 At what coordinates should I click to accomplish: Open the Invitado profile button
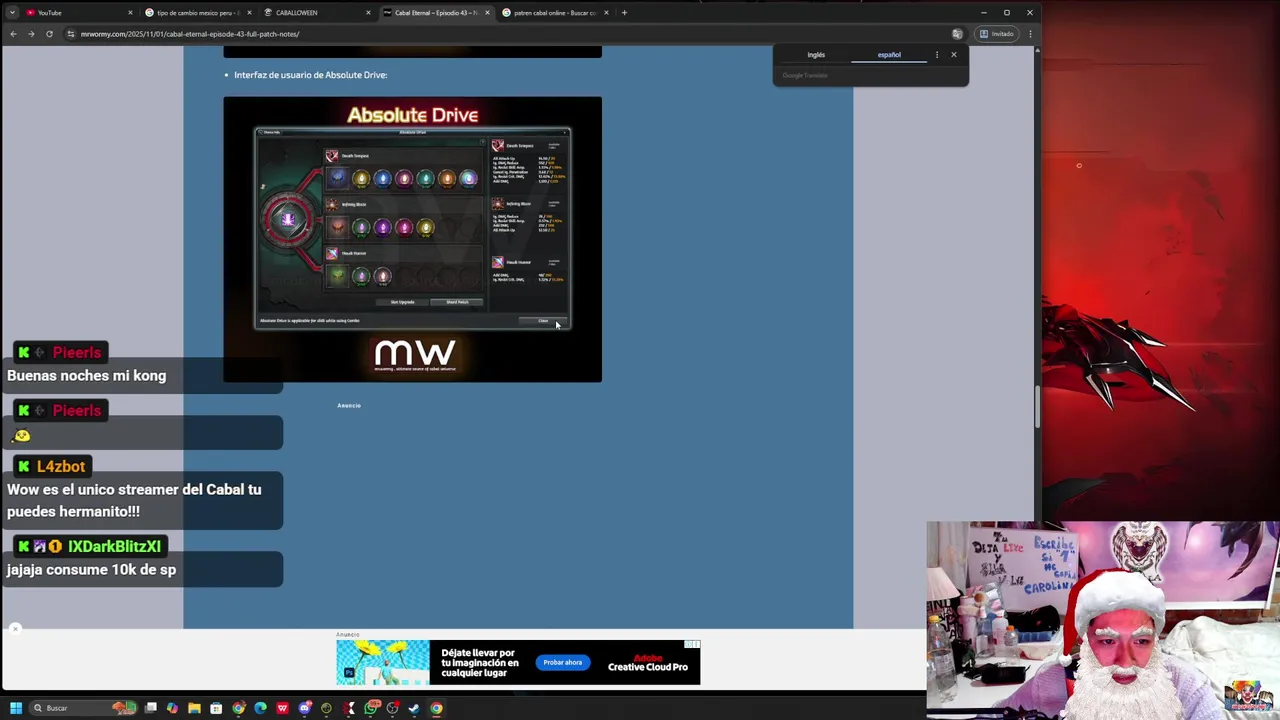[x=997, y=34]
